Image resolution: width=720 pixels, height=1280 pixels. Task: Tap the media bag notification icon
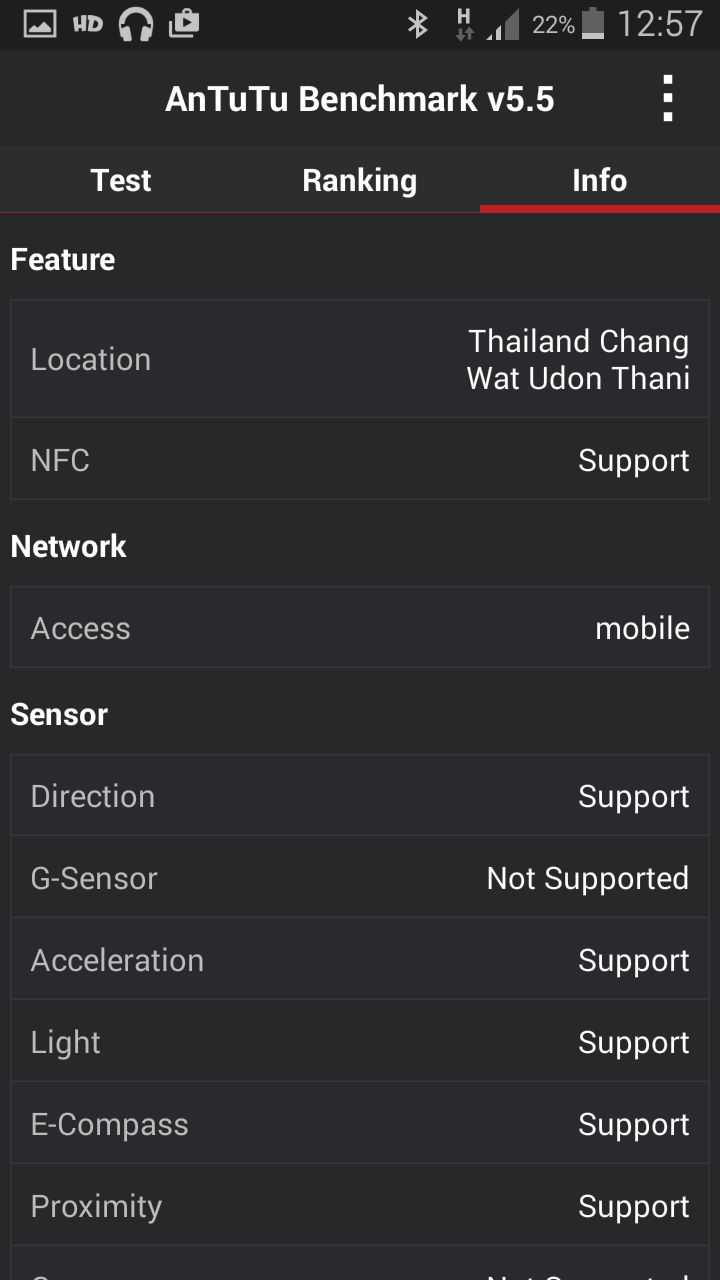[x=184, y=24]
